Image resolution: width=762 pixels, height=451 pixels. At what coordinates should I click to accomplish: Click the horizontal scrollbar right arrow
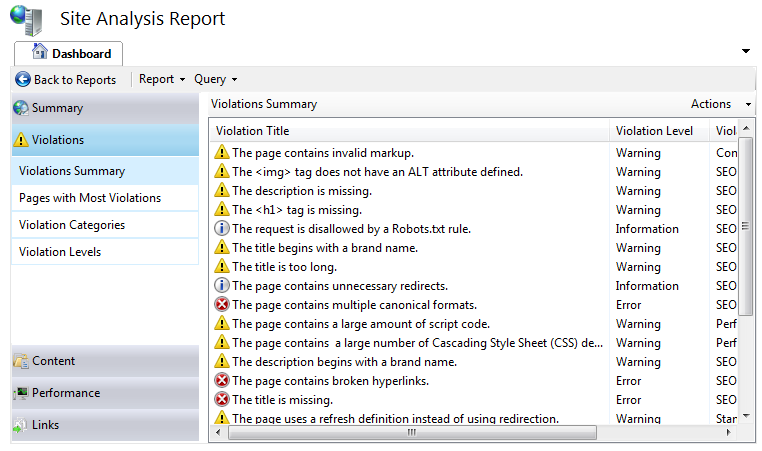tap(728, 433)
